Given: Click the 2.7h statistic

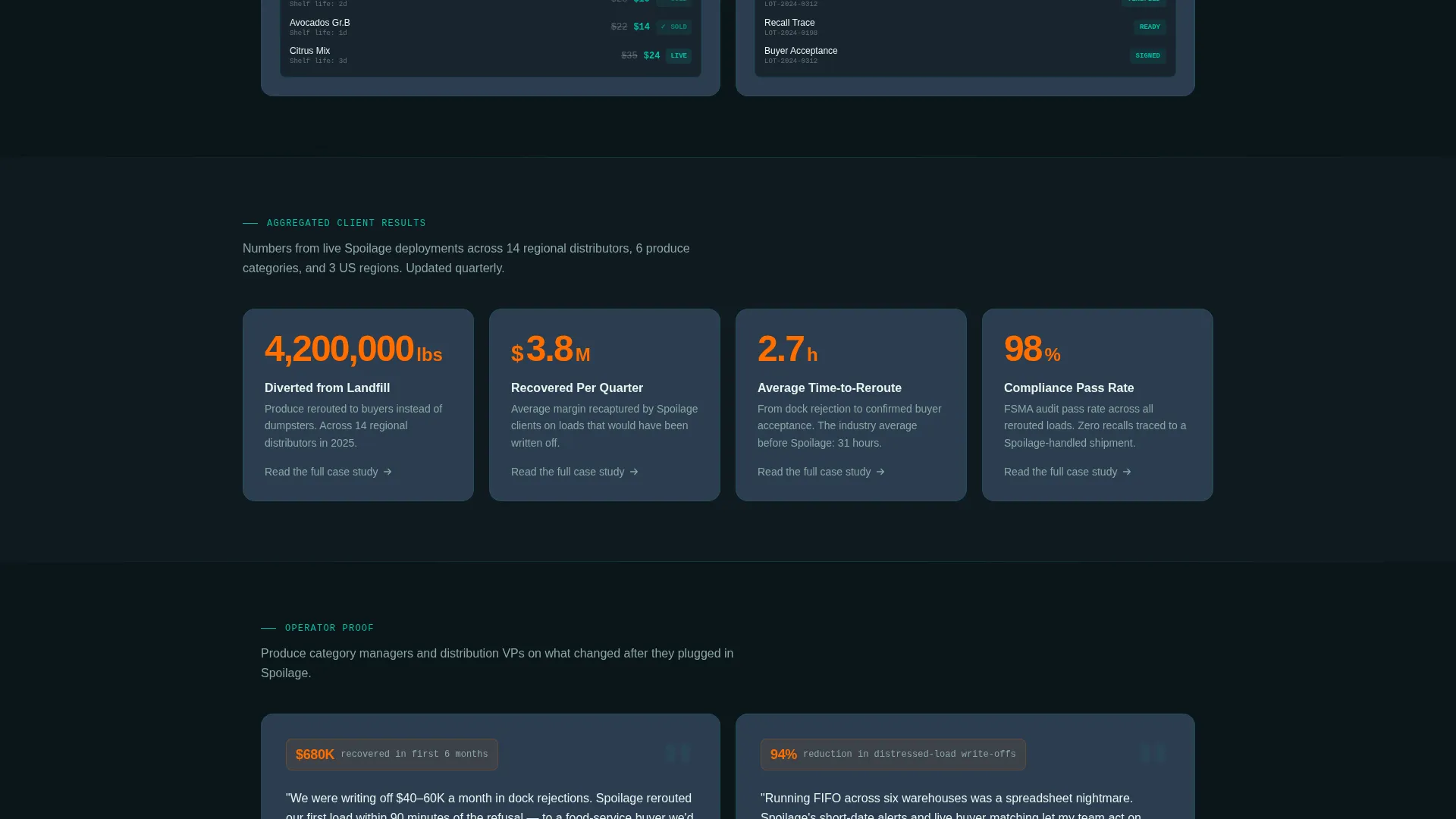Looking at the screenshot, I should pyautogui.click(x=787, y=349).
